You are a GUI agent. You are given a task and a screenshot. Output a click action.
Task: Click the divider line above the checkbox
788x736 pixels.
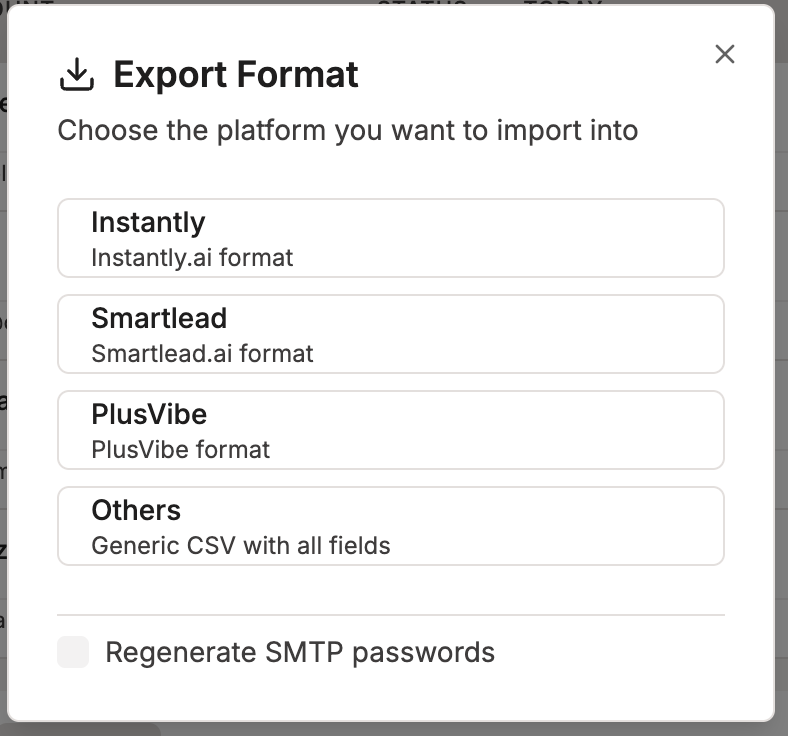[x=391, y=614]
